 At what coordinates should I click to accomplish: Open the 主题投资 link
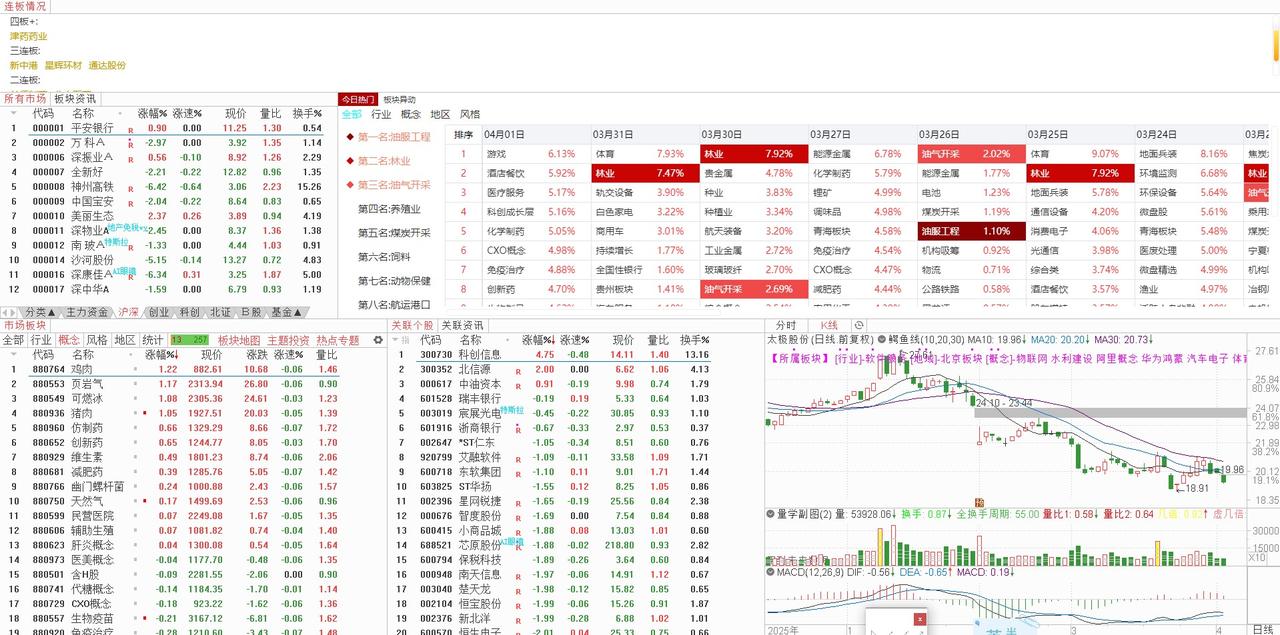(289, 340)
